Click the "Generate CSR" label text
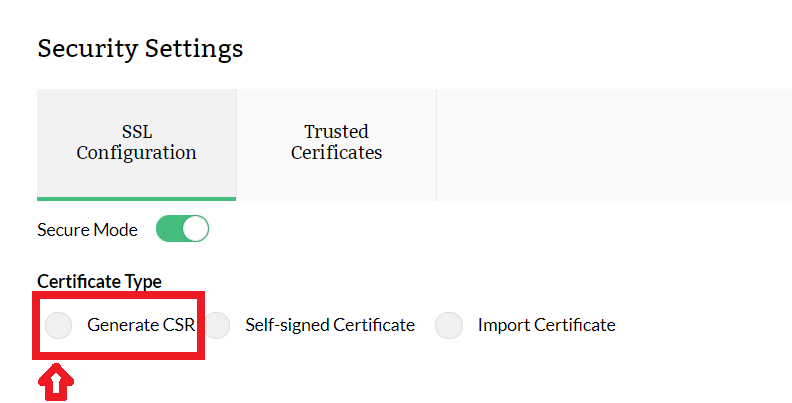The image size is (792, 403). tap(140, 325)
